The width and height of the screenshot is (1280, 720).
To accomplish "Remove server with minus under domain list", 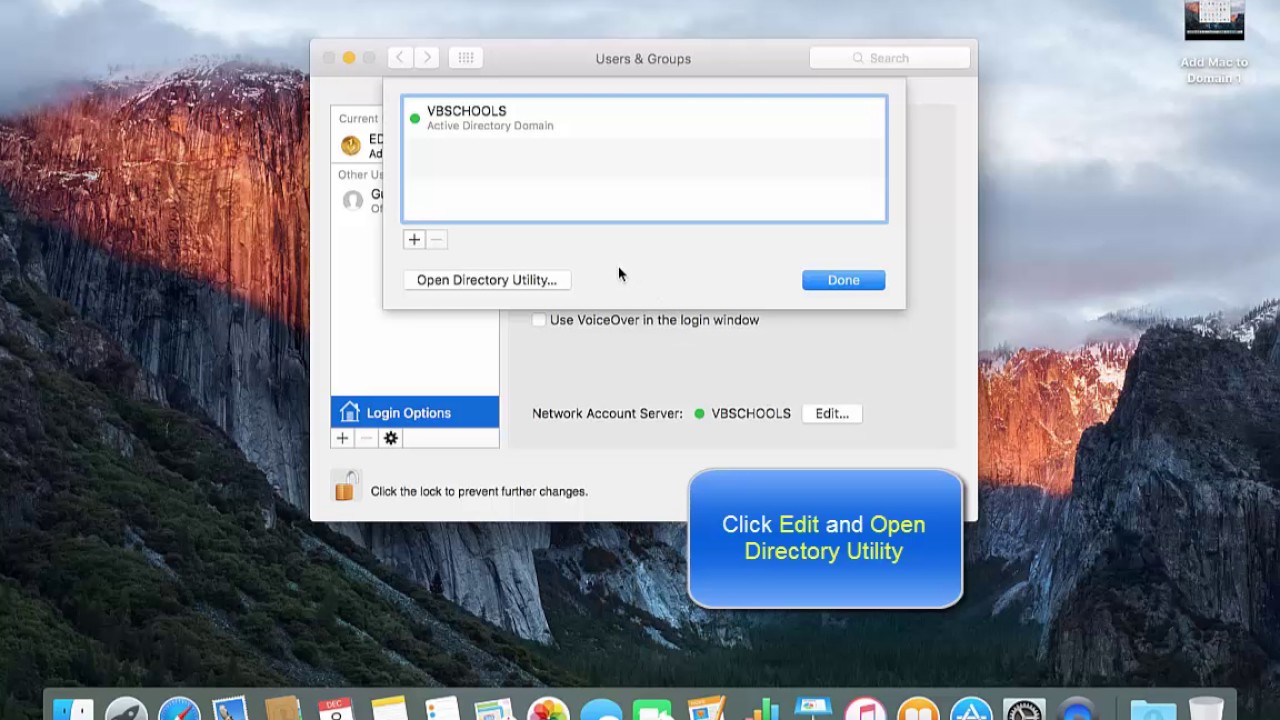I will [x=436, y=240].
